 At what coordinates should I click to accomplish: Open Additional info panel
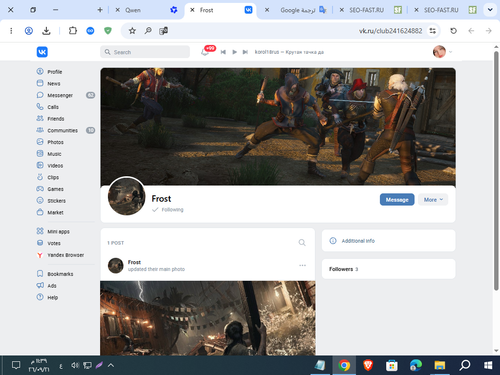(x=388, y=241)
